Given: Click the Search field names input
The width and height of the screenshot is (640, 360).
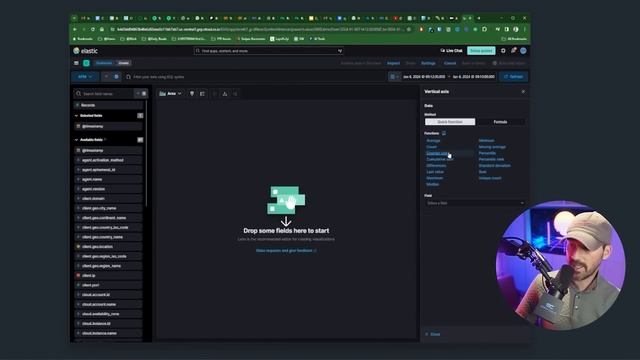Looking at the screenshot, I should [104, 94].
